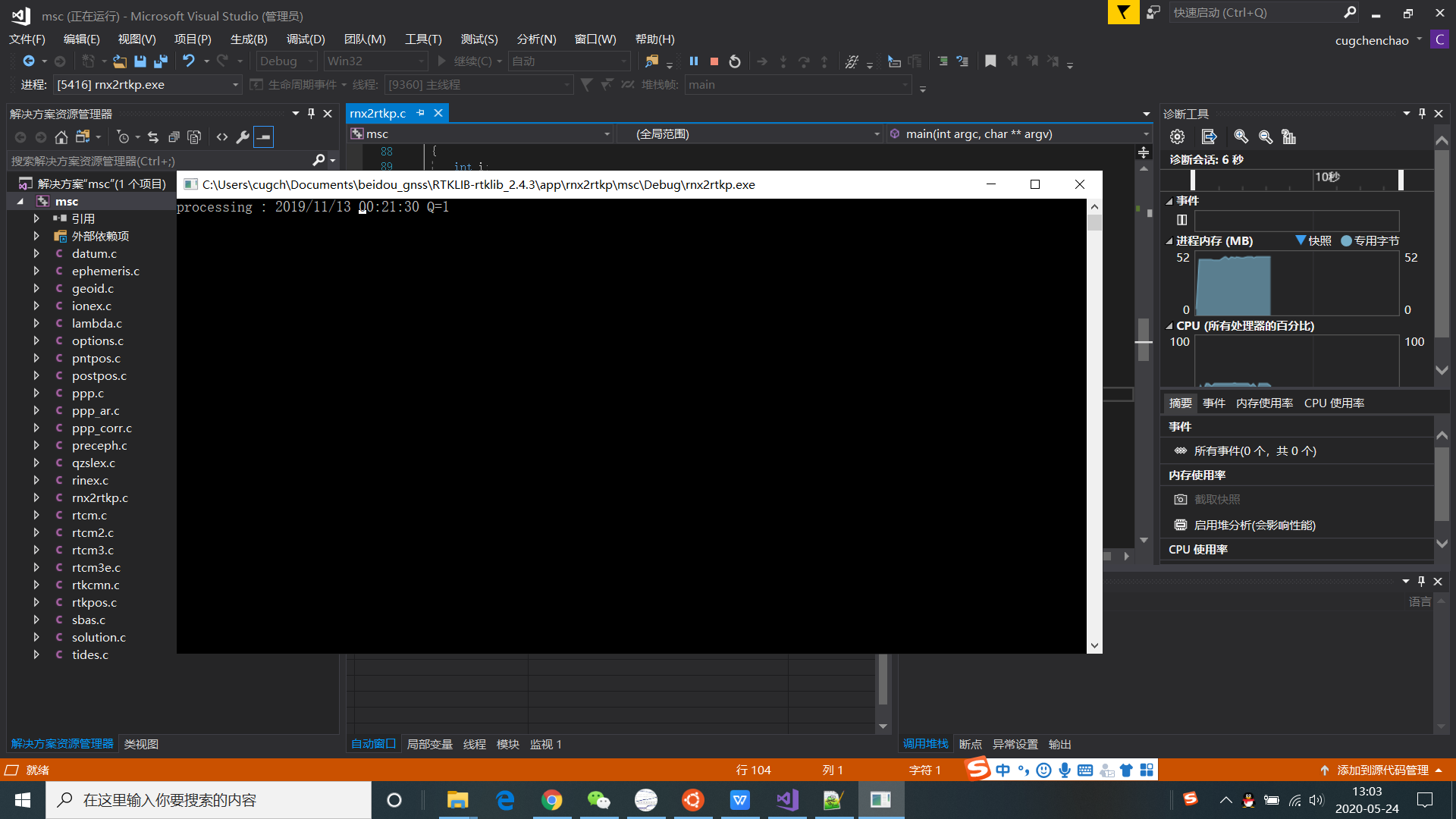Select postpos.c in Solution Explorer

coord(99,376)
